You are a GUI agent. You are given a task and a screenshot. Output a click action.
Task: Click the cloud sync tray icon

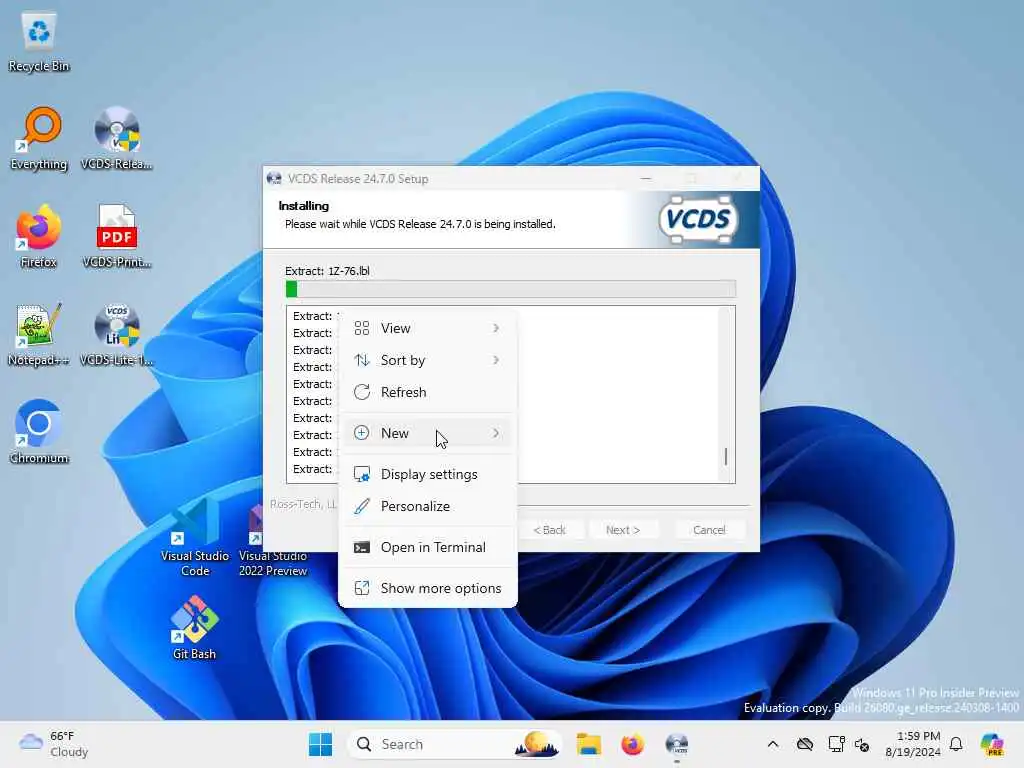(805, 744)
